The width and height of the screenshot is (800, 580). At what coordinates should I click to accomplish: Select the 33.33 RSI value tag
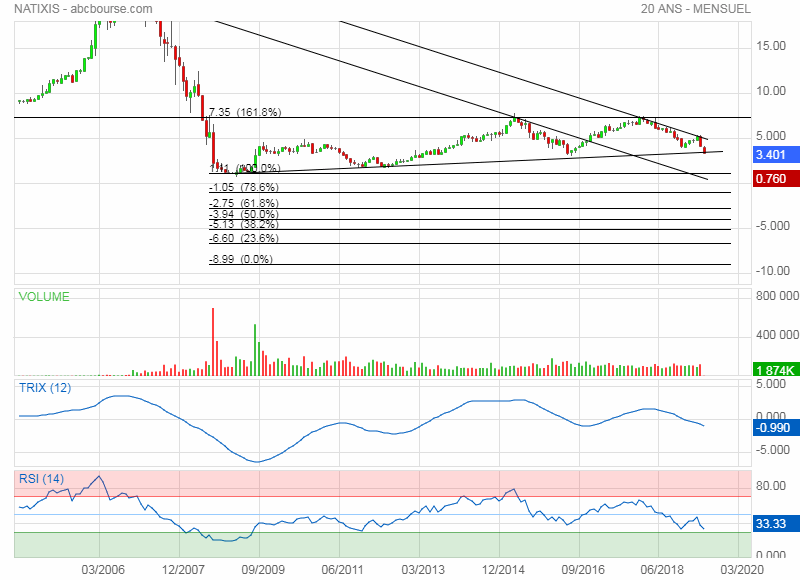776,523
